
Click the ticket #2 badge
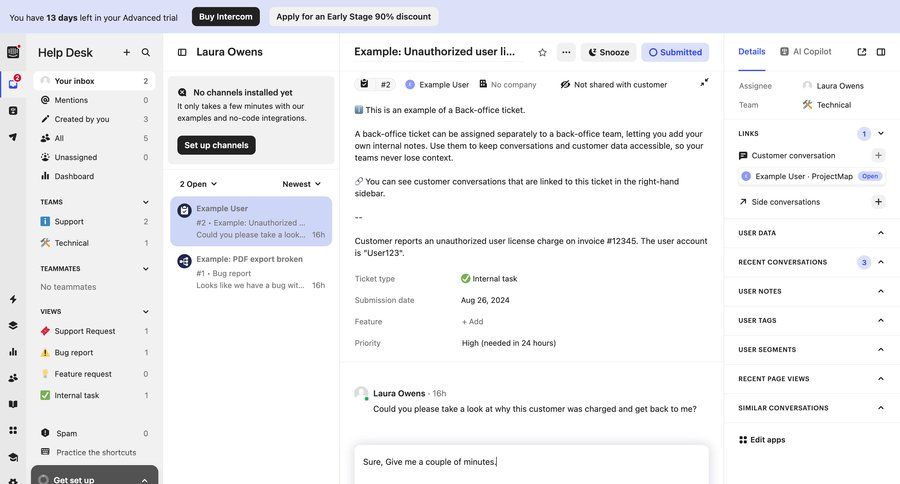tap(375, 84)
